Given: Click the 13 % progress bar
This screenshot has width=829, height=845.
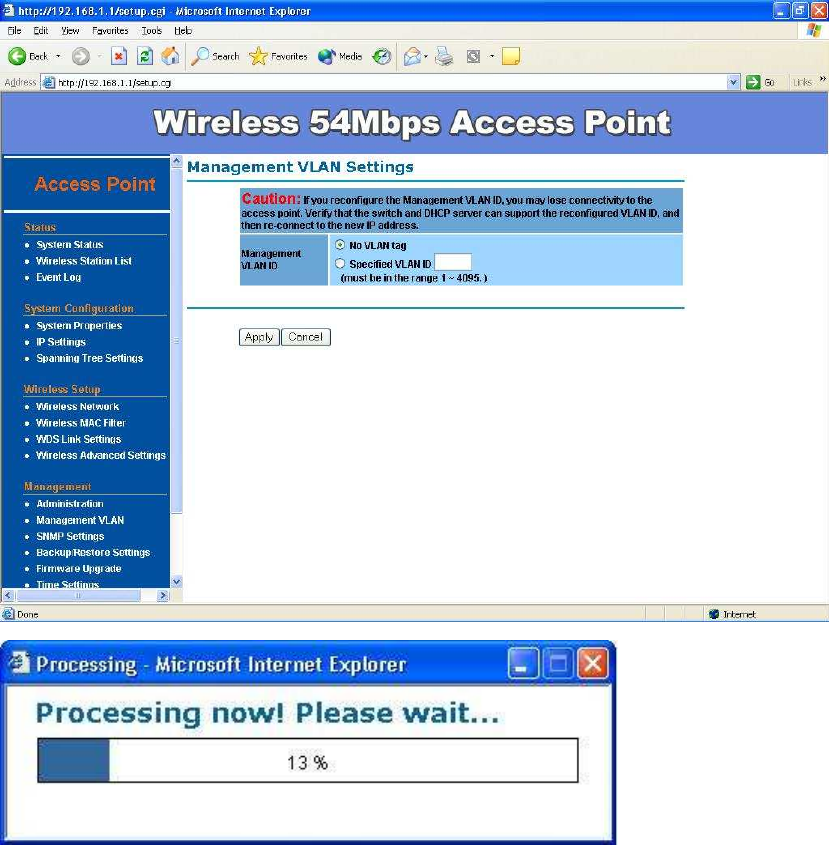Looking at the screenshot, I should 308,760.
